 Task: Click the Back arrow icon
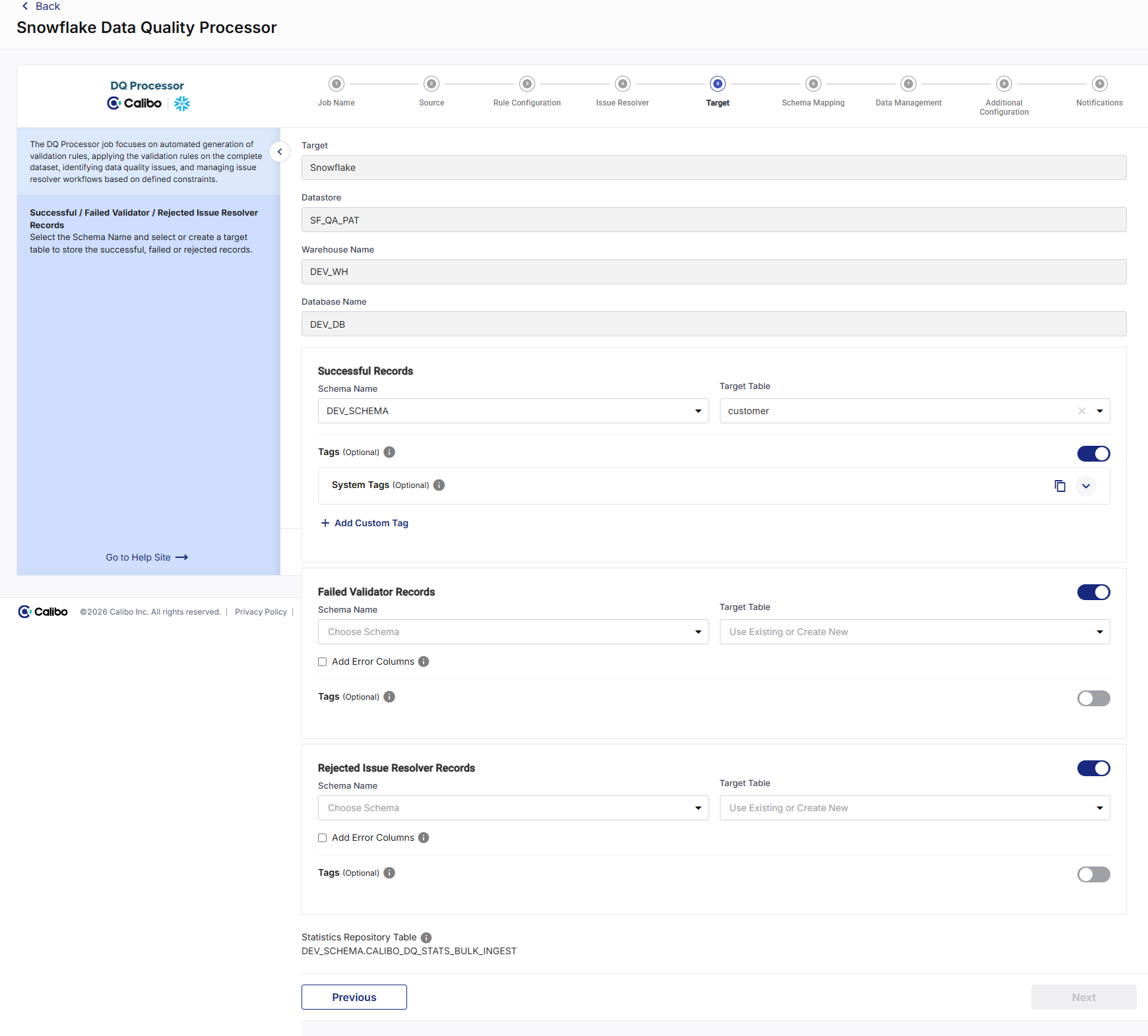[25, 6]
